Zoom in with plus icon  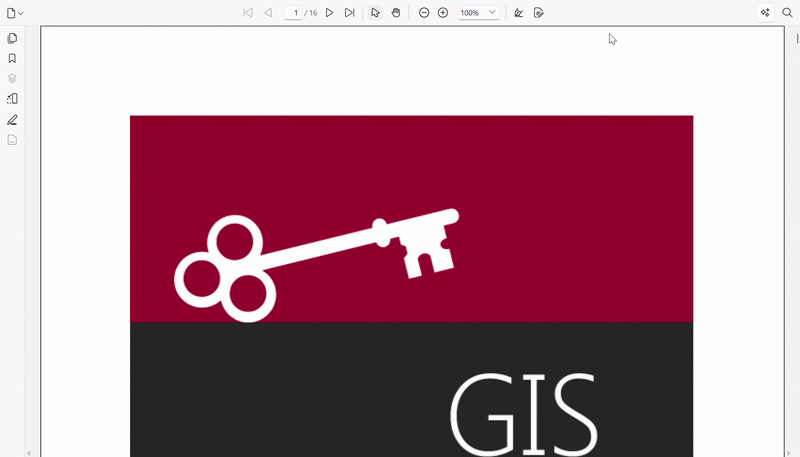click(x=443, y=13)
